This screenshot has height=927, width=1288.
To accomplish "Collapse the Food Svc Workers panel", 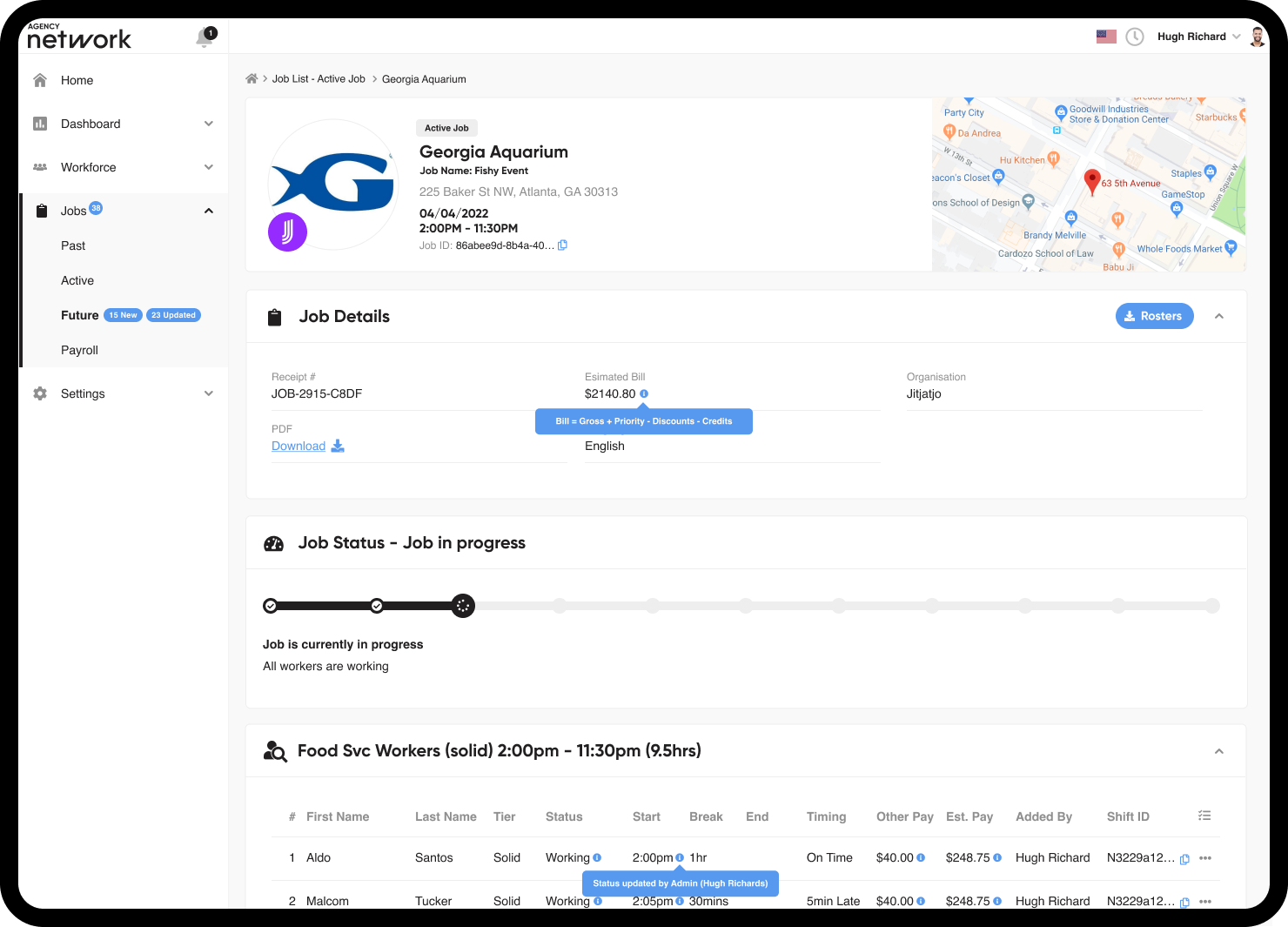I will pos(1219,751).
